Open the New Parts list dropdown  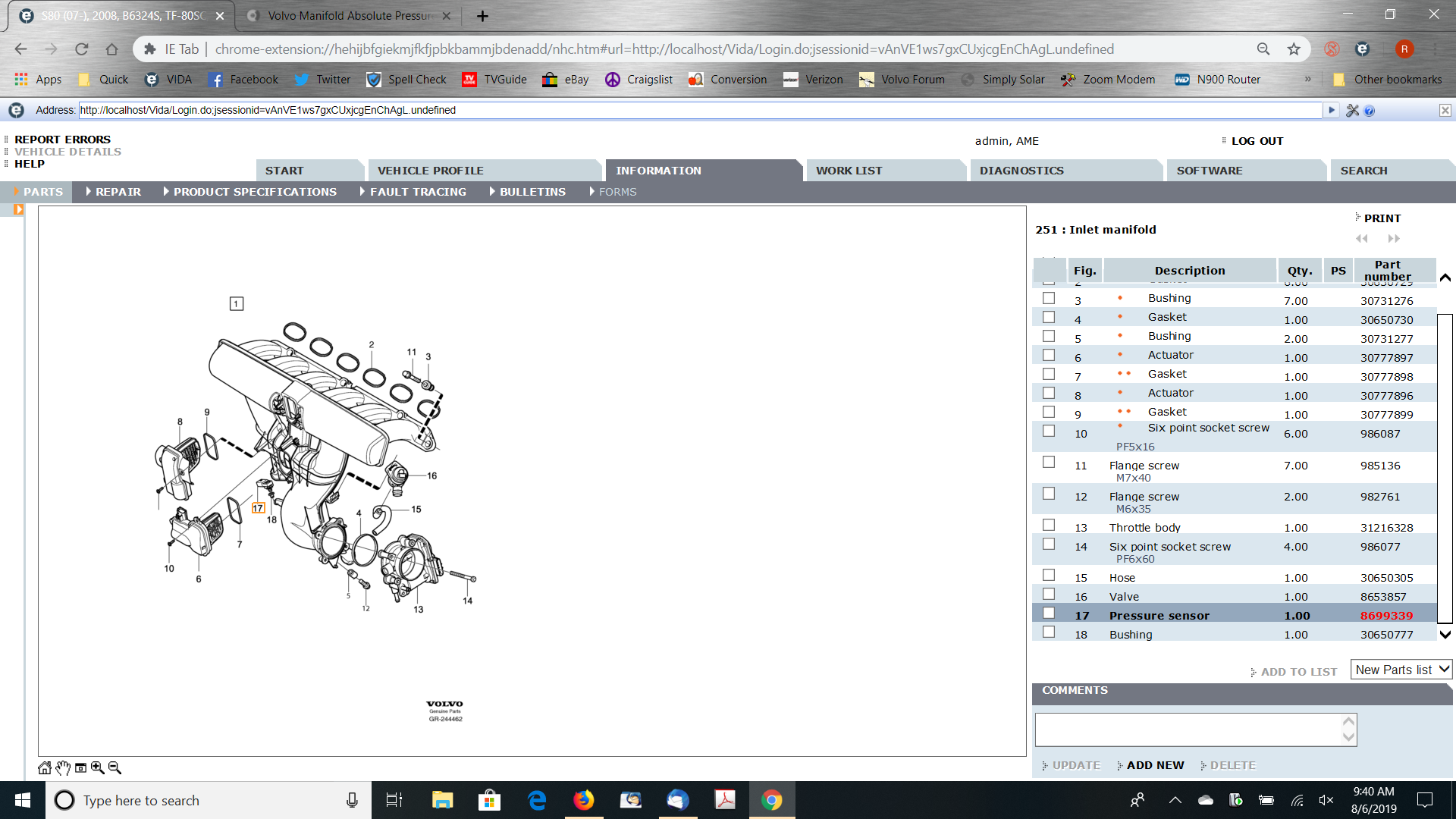pyautogui.click(x=1401, y=670)
